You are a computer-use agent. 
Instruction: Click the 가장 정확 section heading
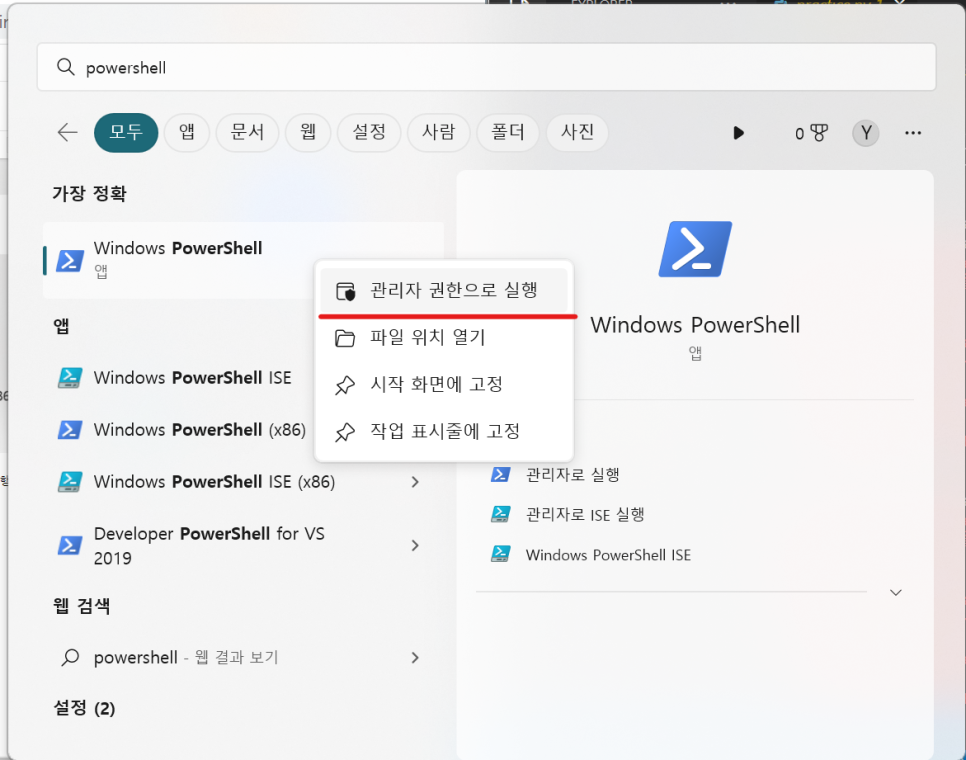coord(89,193)
